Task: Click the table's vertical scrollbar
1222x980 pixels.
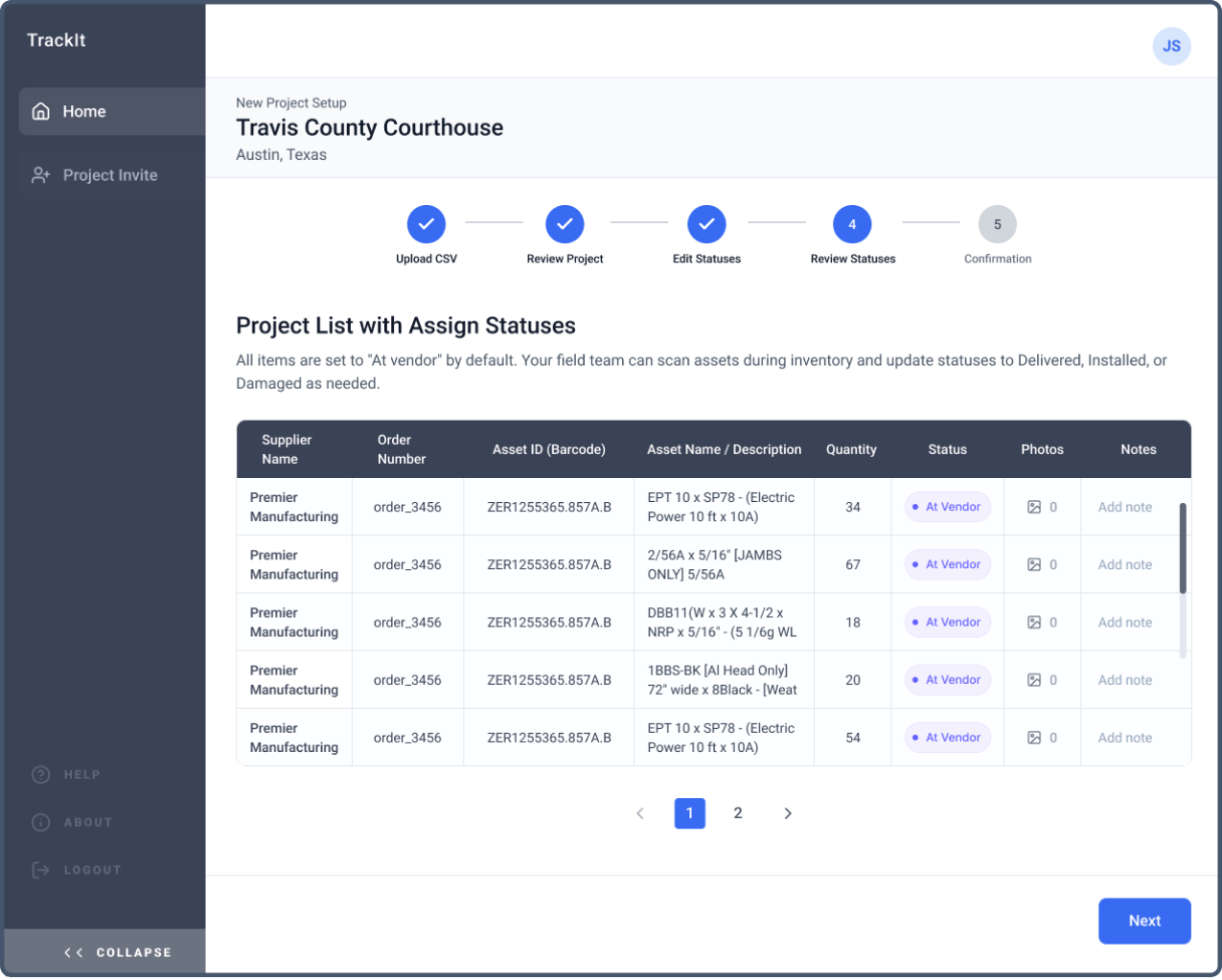Action: [x=1183, y=548]
